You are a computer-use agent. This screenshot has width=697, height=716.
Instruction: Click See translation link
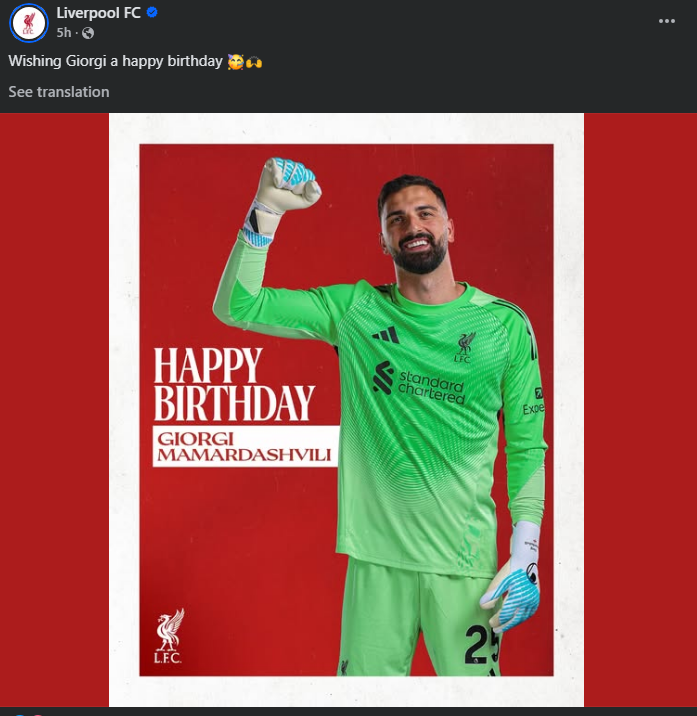pos(59,92)
